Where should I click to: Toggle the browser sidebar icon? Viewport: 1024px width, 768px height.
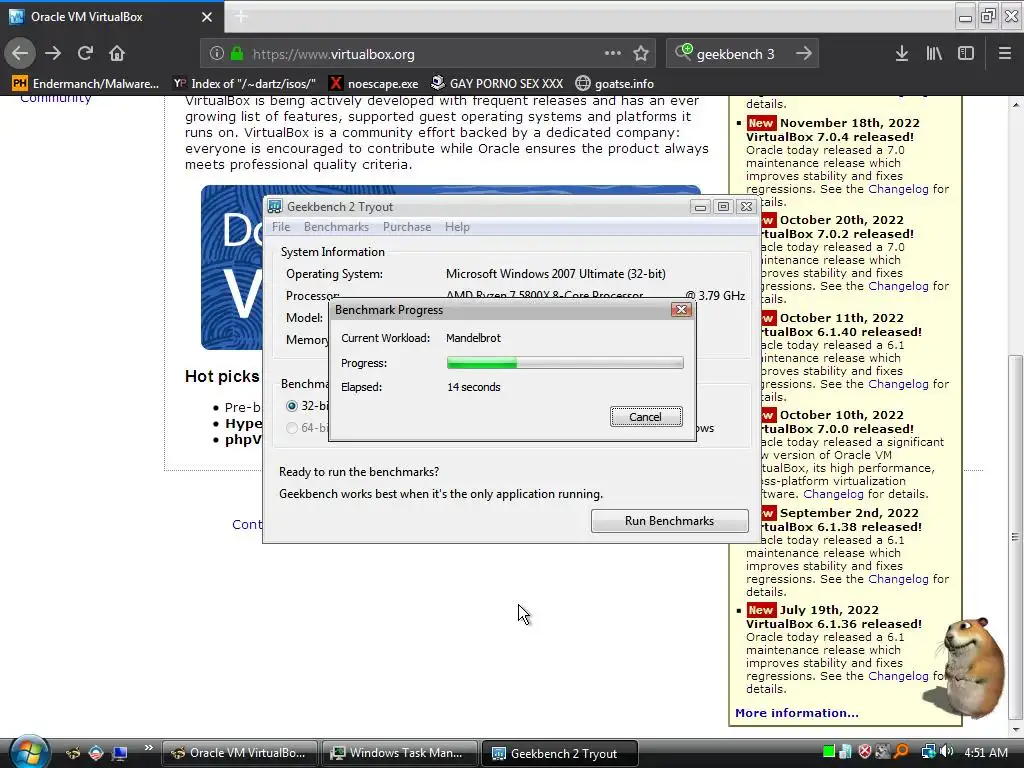pos(966,54)
